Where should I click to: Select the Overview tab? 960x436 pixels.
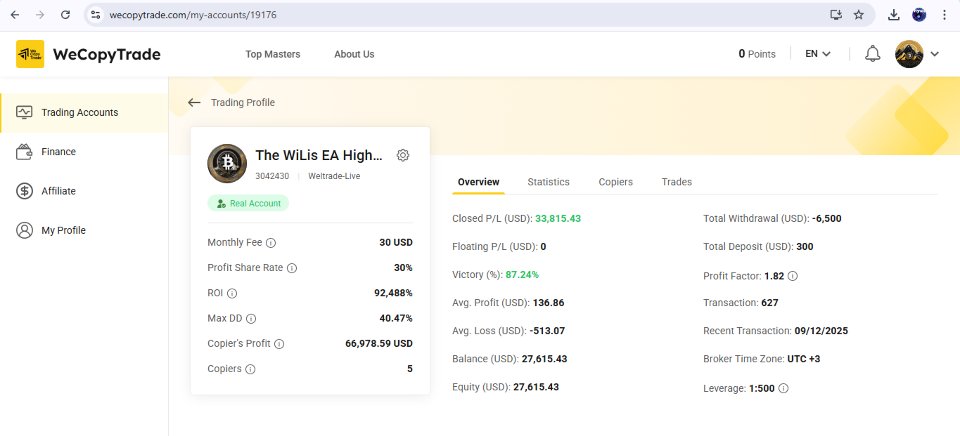click(479, 182)
